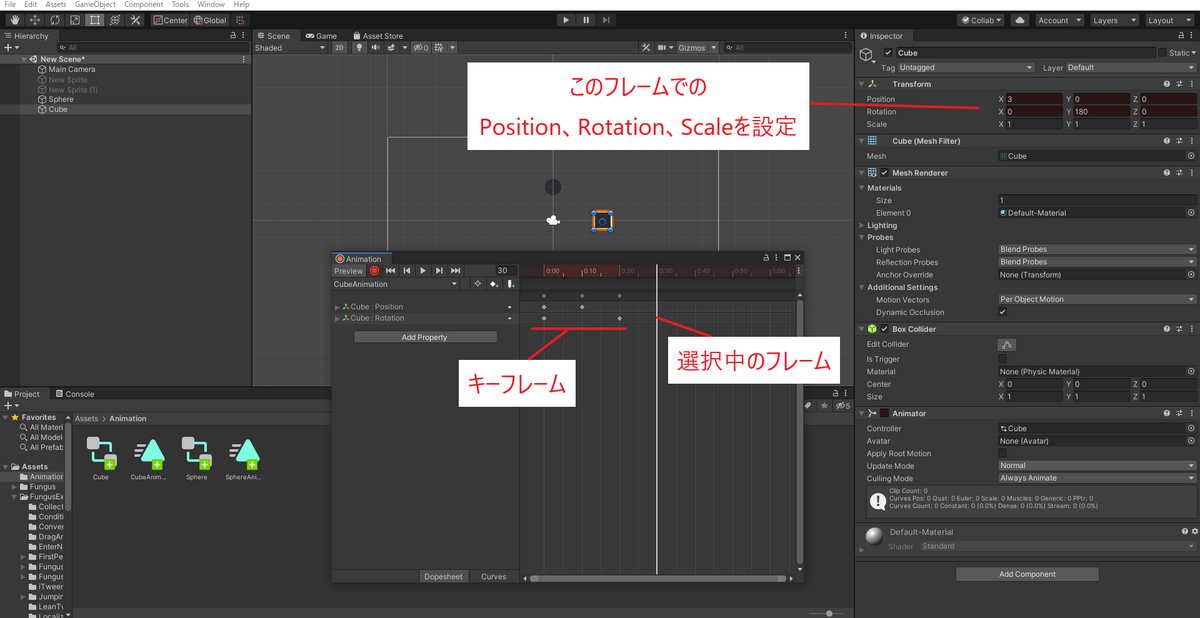Go to last animation keyframe

pyautogui.click(x=455, y=271)
